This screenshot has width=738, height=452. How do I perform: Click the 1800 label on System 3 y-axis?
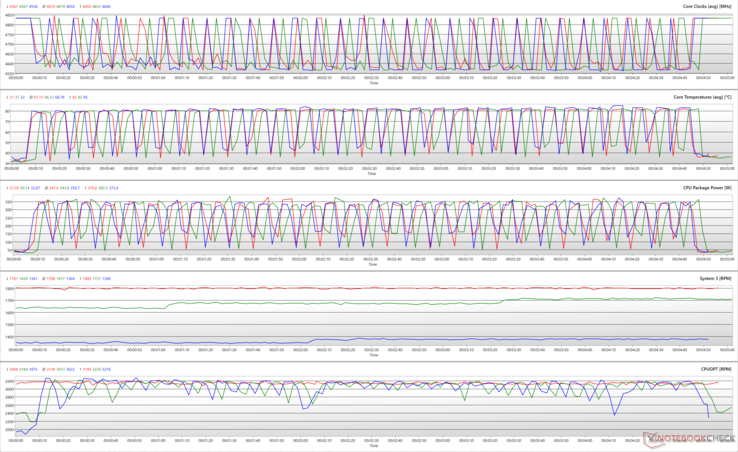[x=9, y=289]
